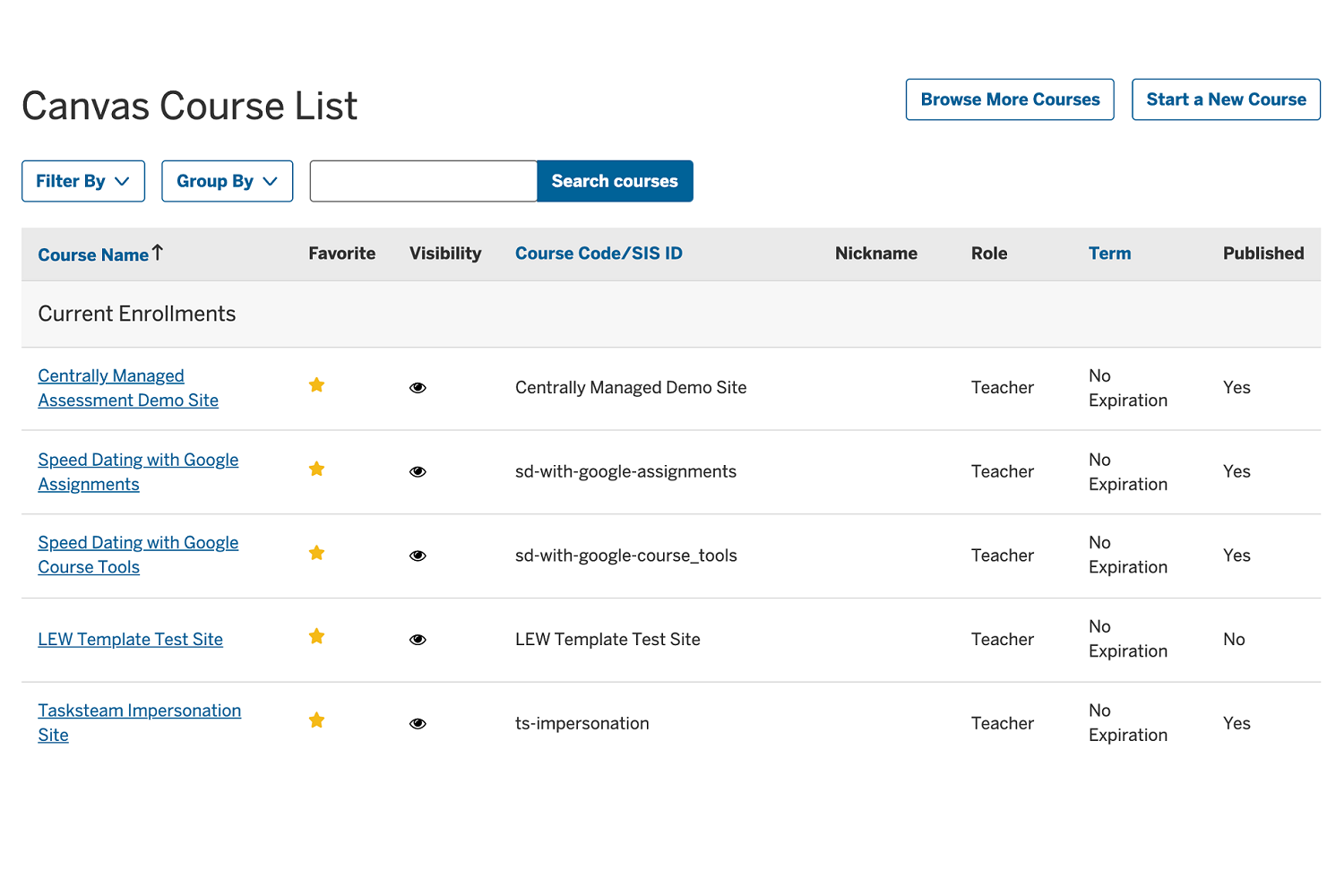The height and width of the screenshot is (896, 1344).
Task: Toggle favorite star for Speed Dating Google Course Tools
Action: (316, 553)
